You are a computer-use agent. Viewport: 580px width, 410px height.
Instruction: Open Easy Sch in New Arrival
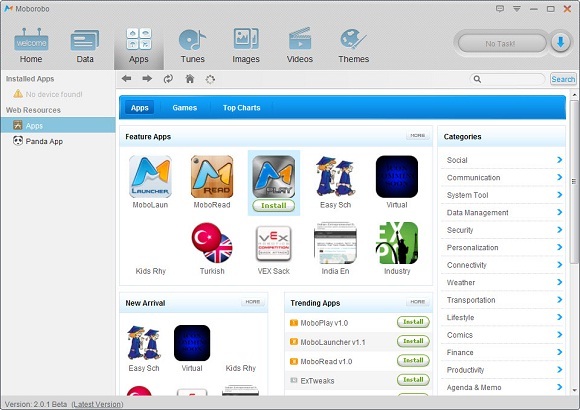[x=144, y=348]
